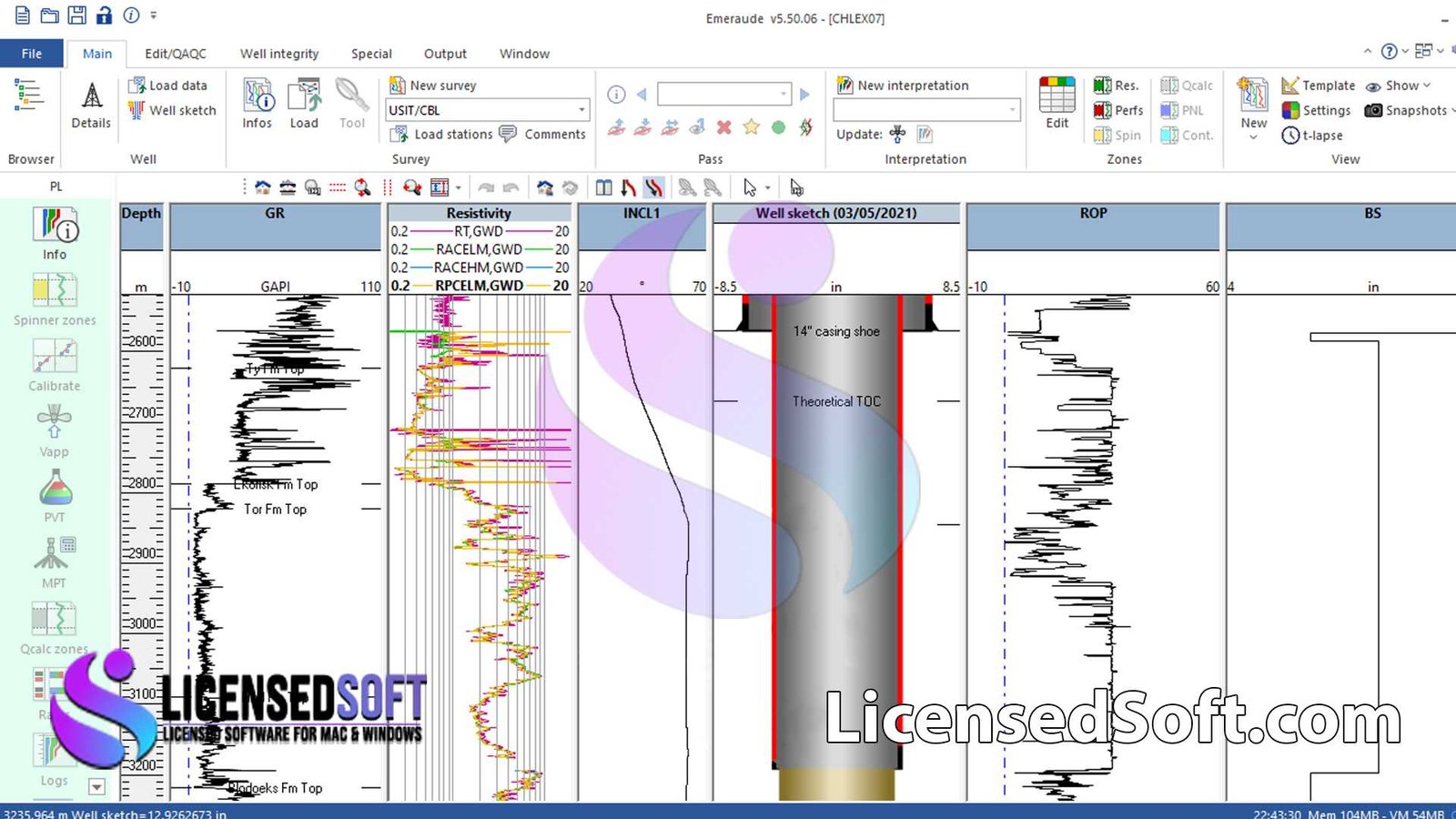Click Perfs zones button
The height and width of the screenshot is (819, 1456).
1118,110
